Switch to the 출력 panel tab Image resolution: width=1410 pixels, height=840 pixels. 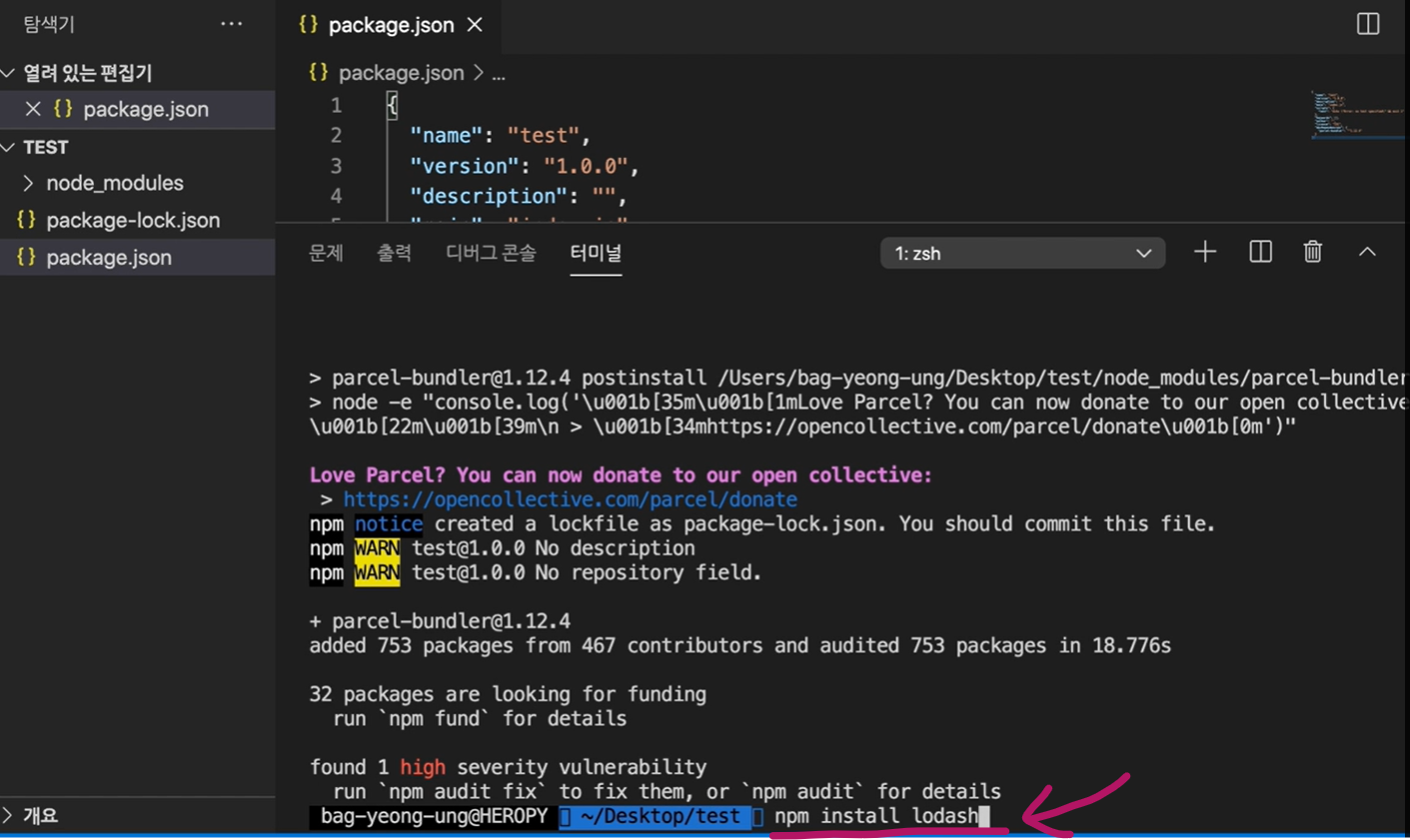(x=394, y=253)
